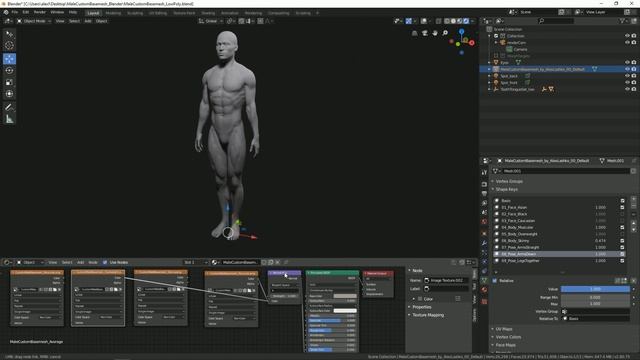Open node editor Node menu

(x=93, y=262)
